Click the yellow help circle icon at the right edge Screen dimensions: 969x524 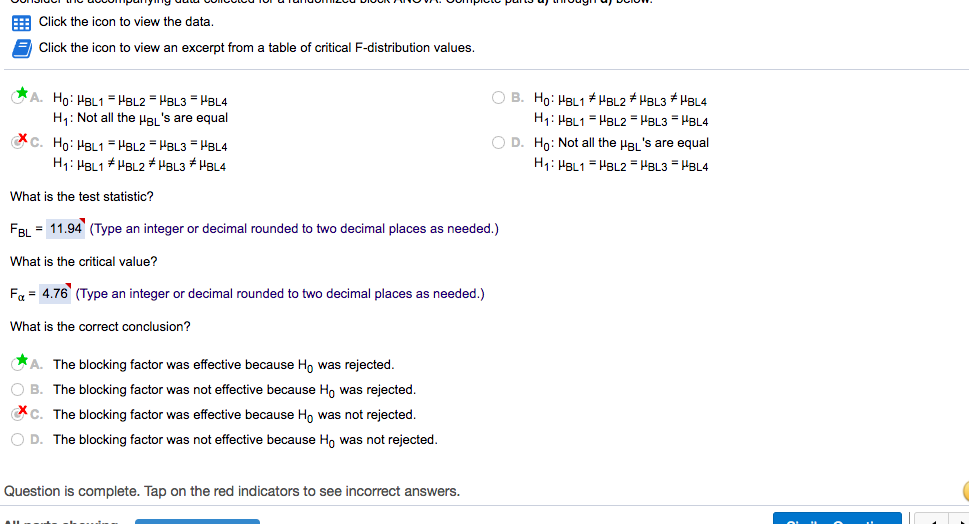click(x=965, y=491)
